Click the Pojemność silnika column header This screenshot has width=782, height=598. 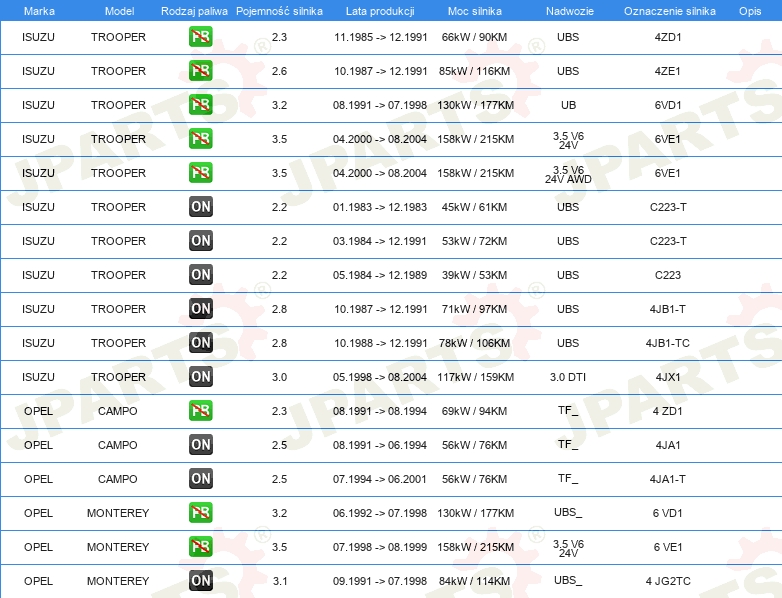click(x=279, y=11)
